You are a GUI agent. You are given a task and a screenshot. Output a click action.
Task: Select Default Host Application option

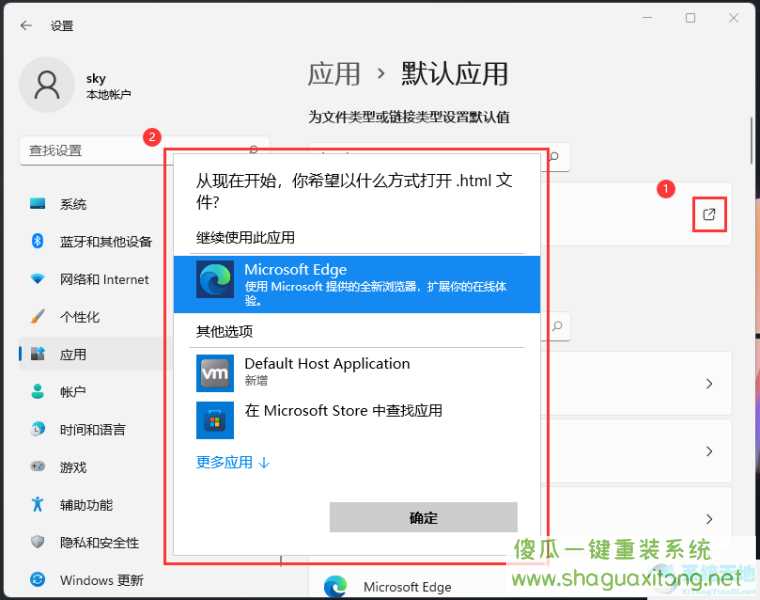point(357,373)
